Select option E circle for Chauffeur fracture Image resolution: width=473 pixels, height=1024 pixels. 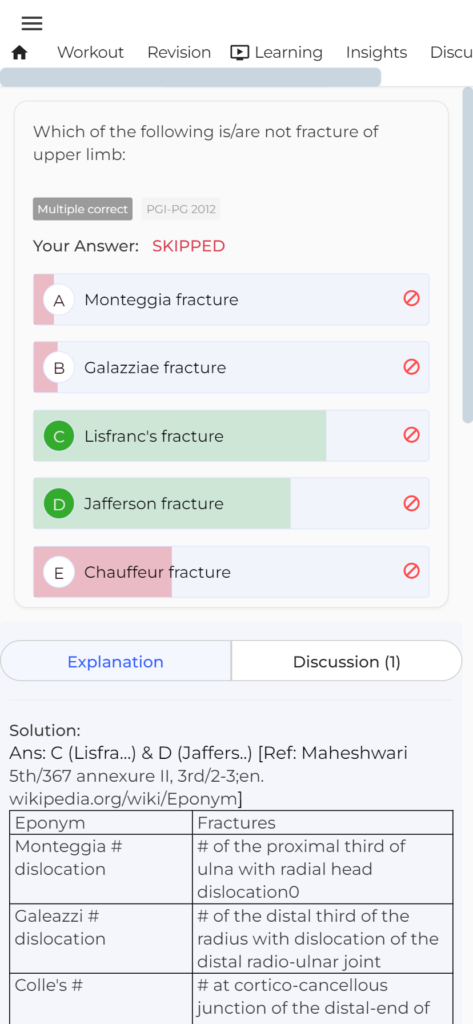tap(59, 573)
